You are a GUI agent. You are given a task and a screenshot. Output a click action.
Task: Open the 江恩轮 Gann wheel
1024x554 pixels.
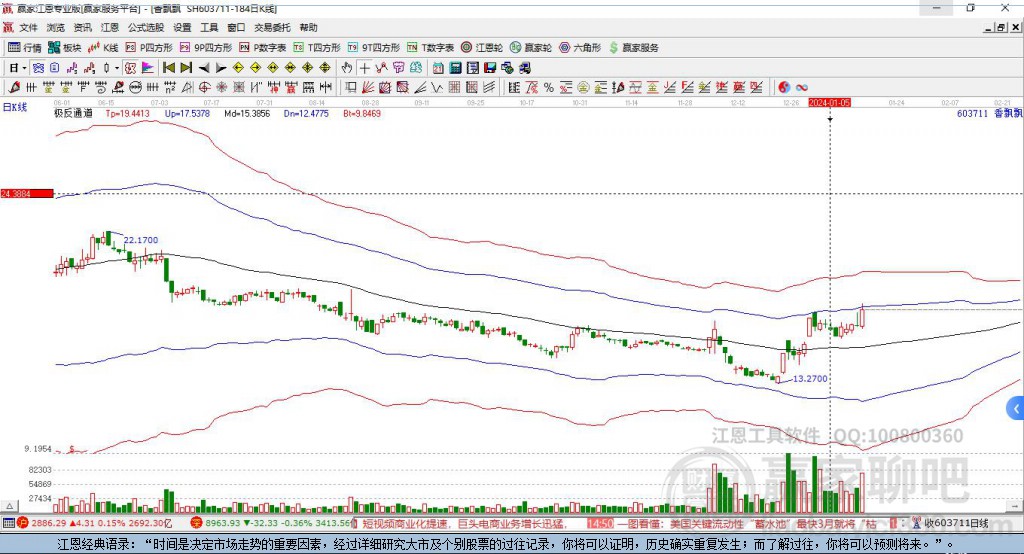pos(482,48)
